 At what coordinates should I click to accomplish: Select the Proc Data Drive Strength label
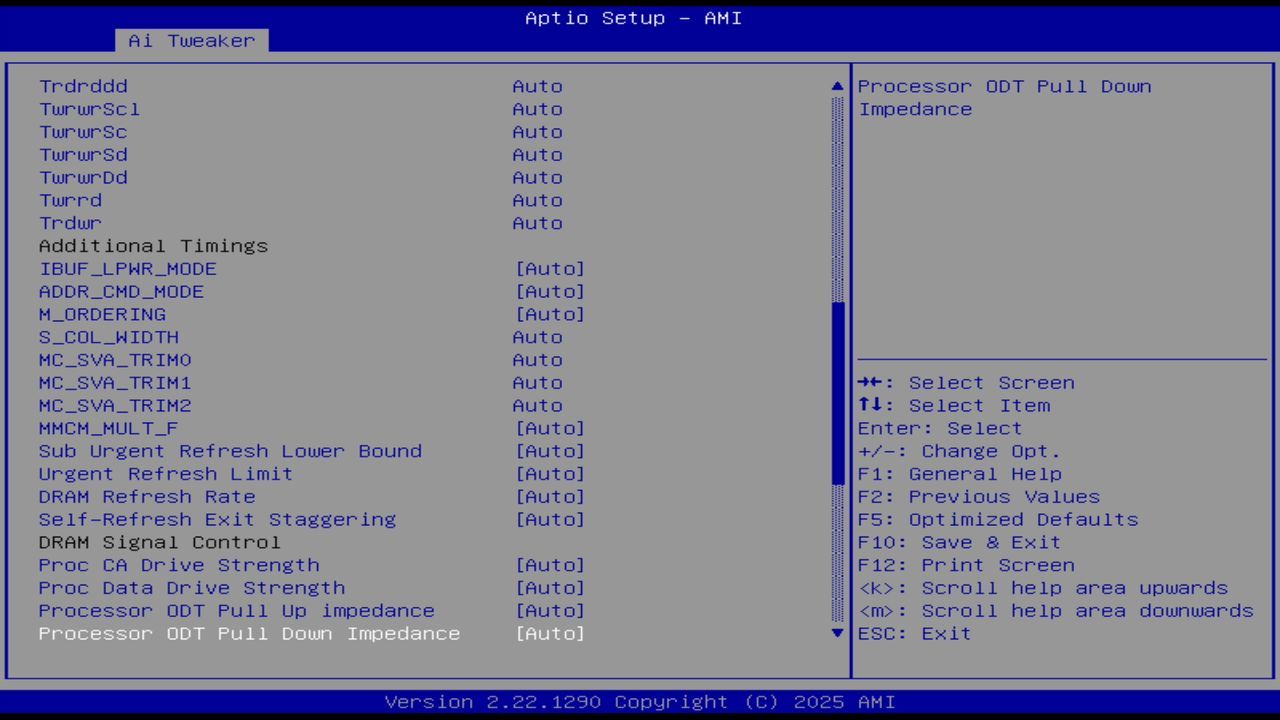point(192,589)
